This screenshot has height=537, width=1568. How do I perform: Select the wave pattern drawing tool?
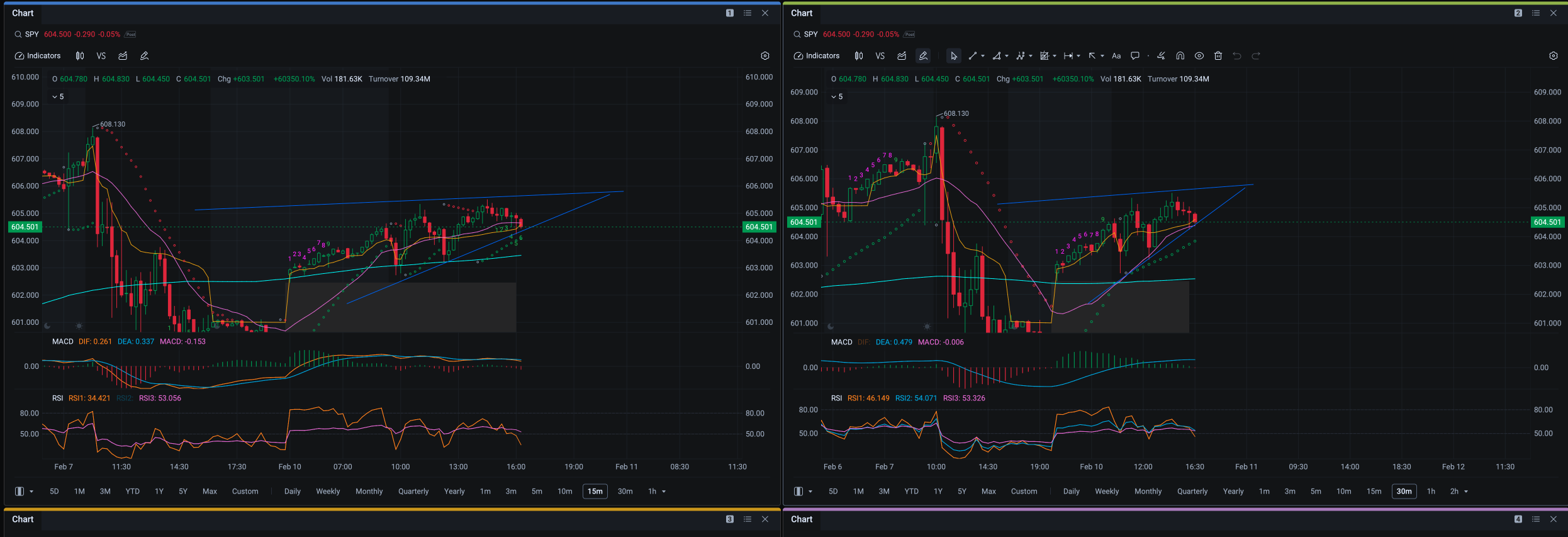pos(1021,56)
